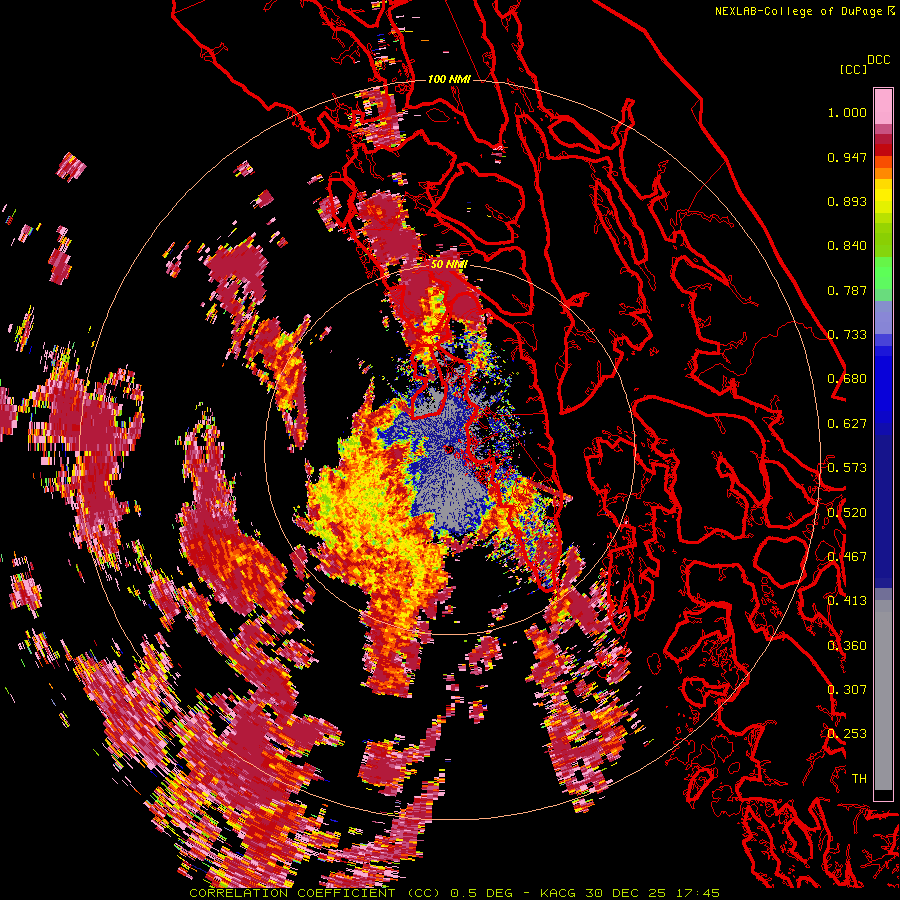Click the 0.413 value on the color scale
This screenshot has height=900, width=900.
[x=847, y=601]
